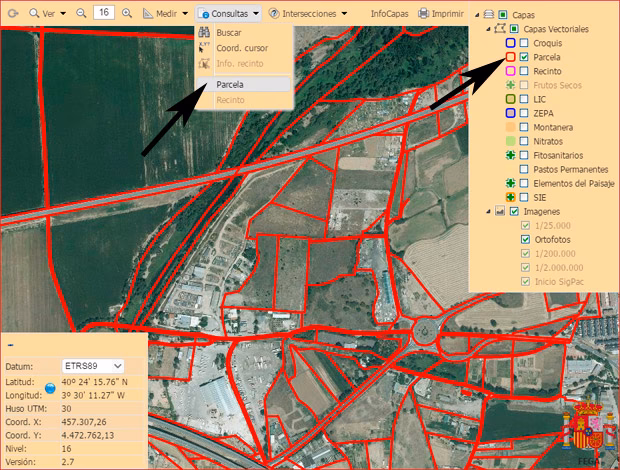Click the magenta Recinto color swatch
The height and width of the screenshot is (470, 620).
510,72
